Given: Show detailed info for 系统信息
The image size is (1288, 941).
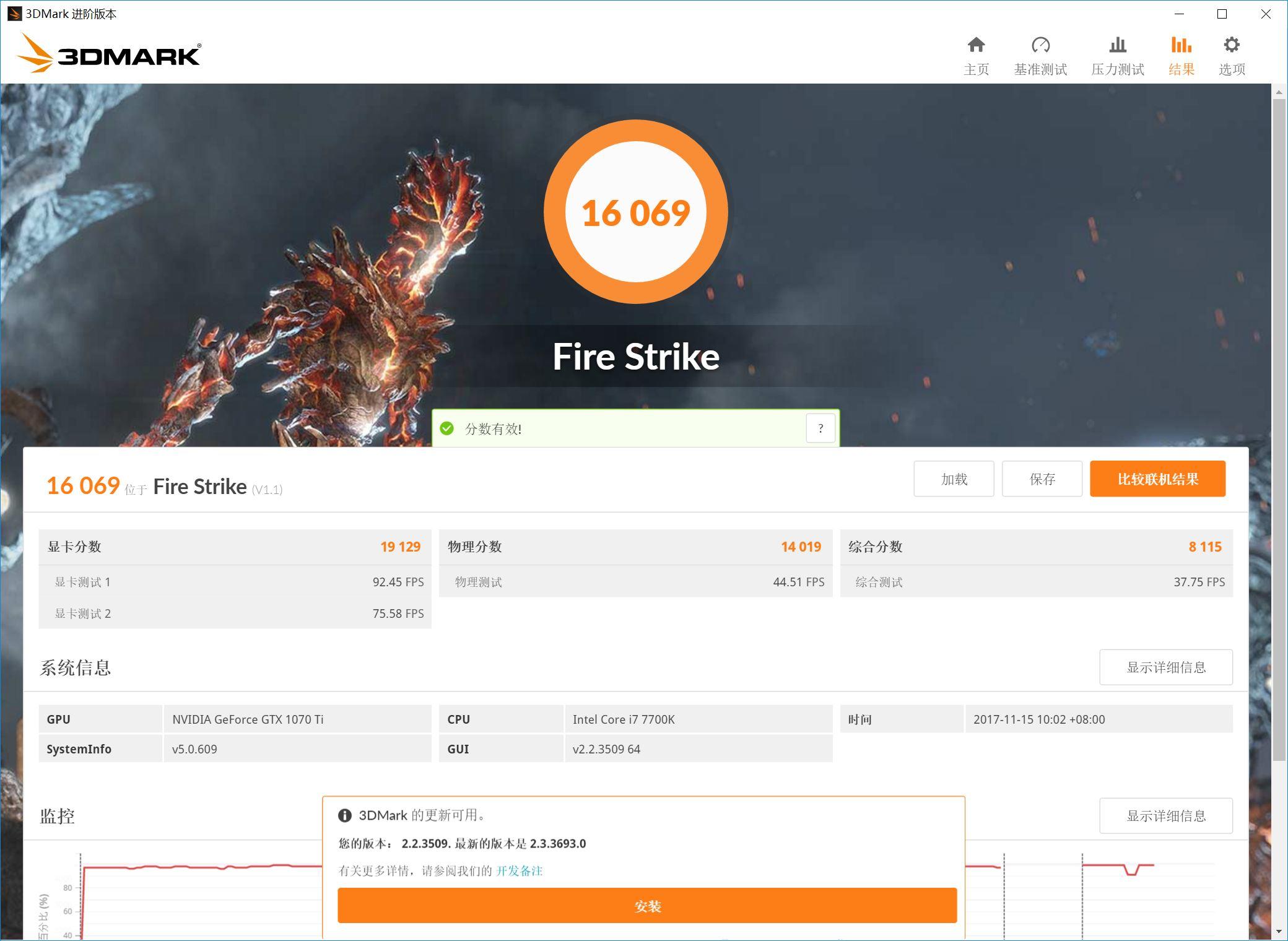Looking at the screenshot, I should point(1166,667).
